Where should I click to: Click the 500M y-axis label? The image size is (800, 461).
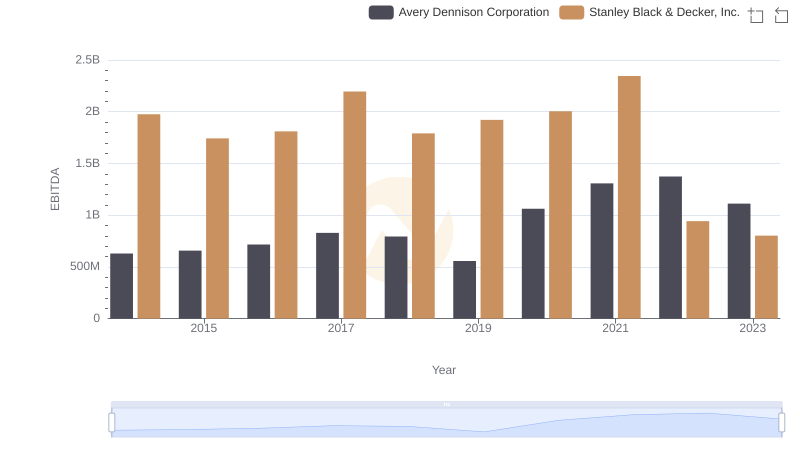85,266
